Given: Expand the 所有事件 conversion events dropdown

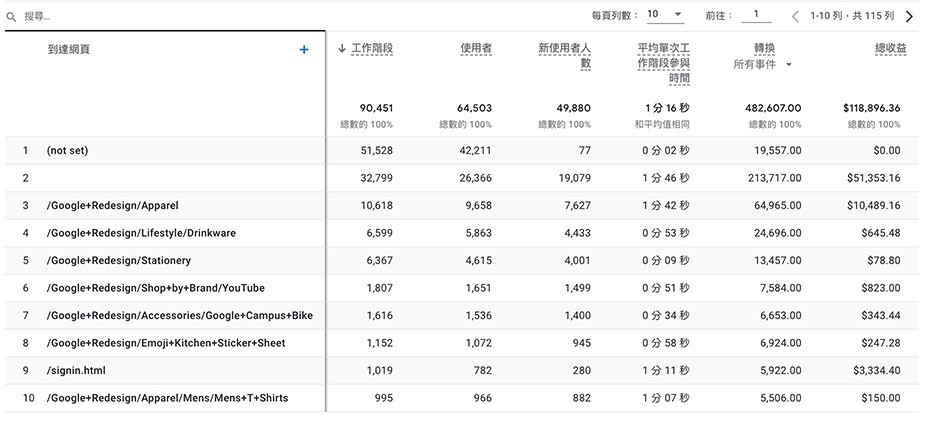Looking at the screenshot, I should tap(788, 65).
